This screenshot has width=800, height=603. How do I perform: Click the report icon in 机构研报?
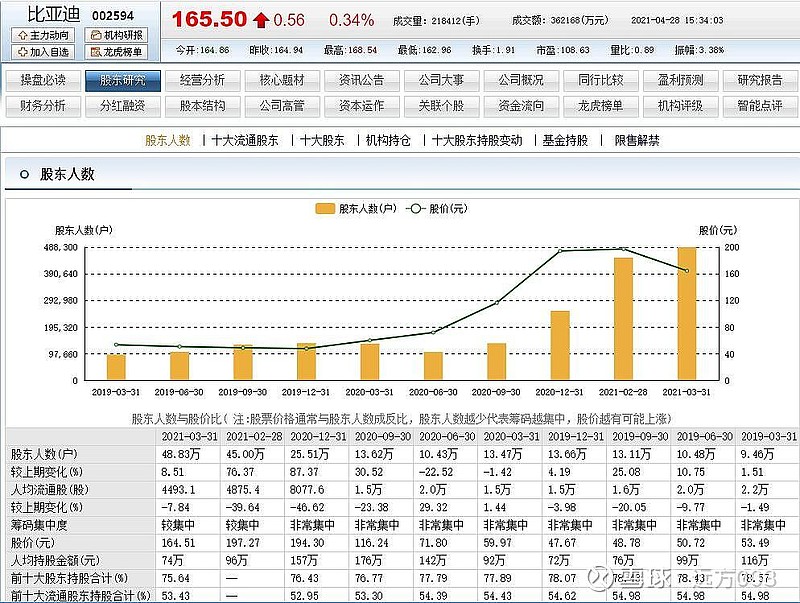(96, 35)
